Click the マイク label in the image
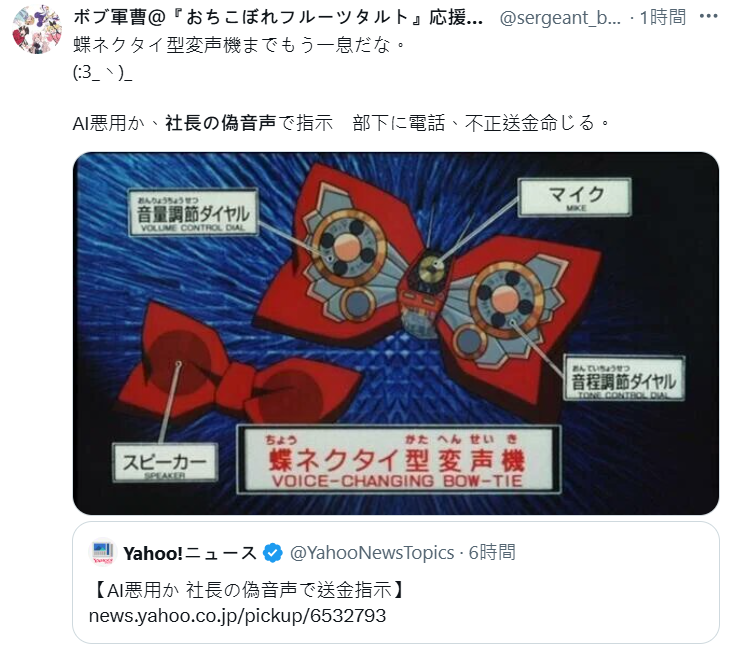This screenshot has height=655, width=736. tap(575, 197)
